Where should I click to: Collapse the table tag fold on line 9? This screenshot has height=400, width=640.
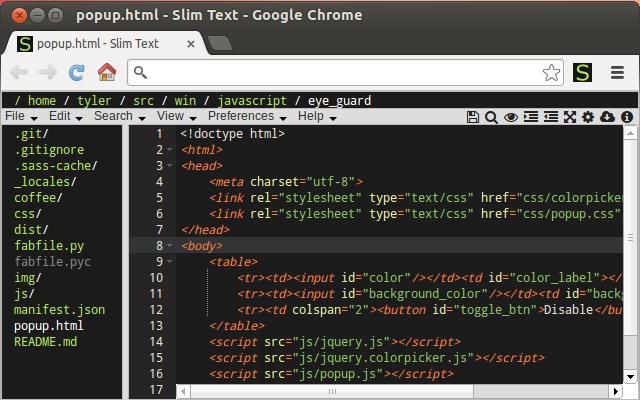point(170,262)
